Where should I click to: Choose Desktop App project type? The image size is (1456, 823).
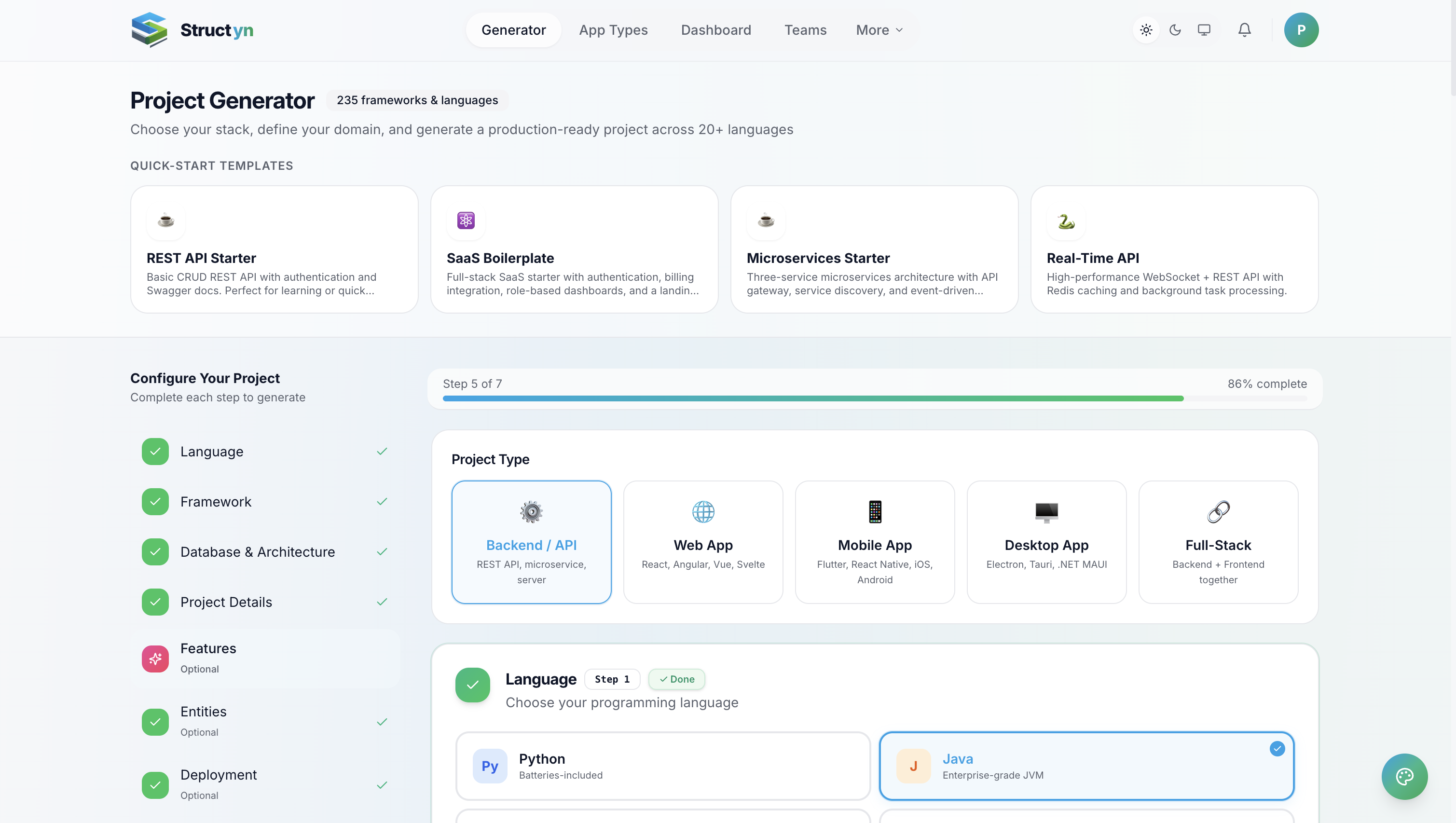[1047, 542]
